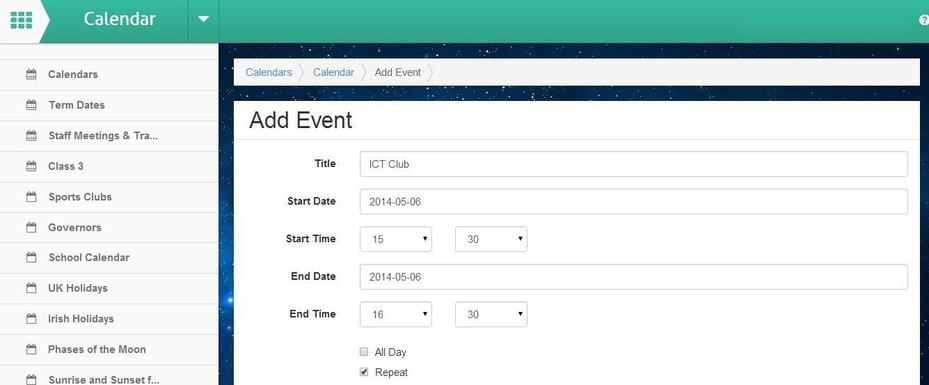
Task: Open the End Time minutes dropdown
Action: pos(491,315)
